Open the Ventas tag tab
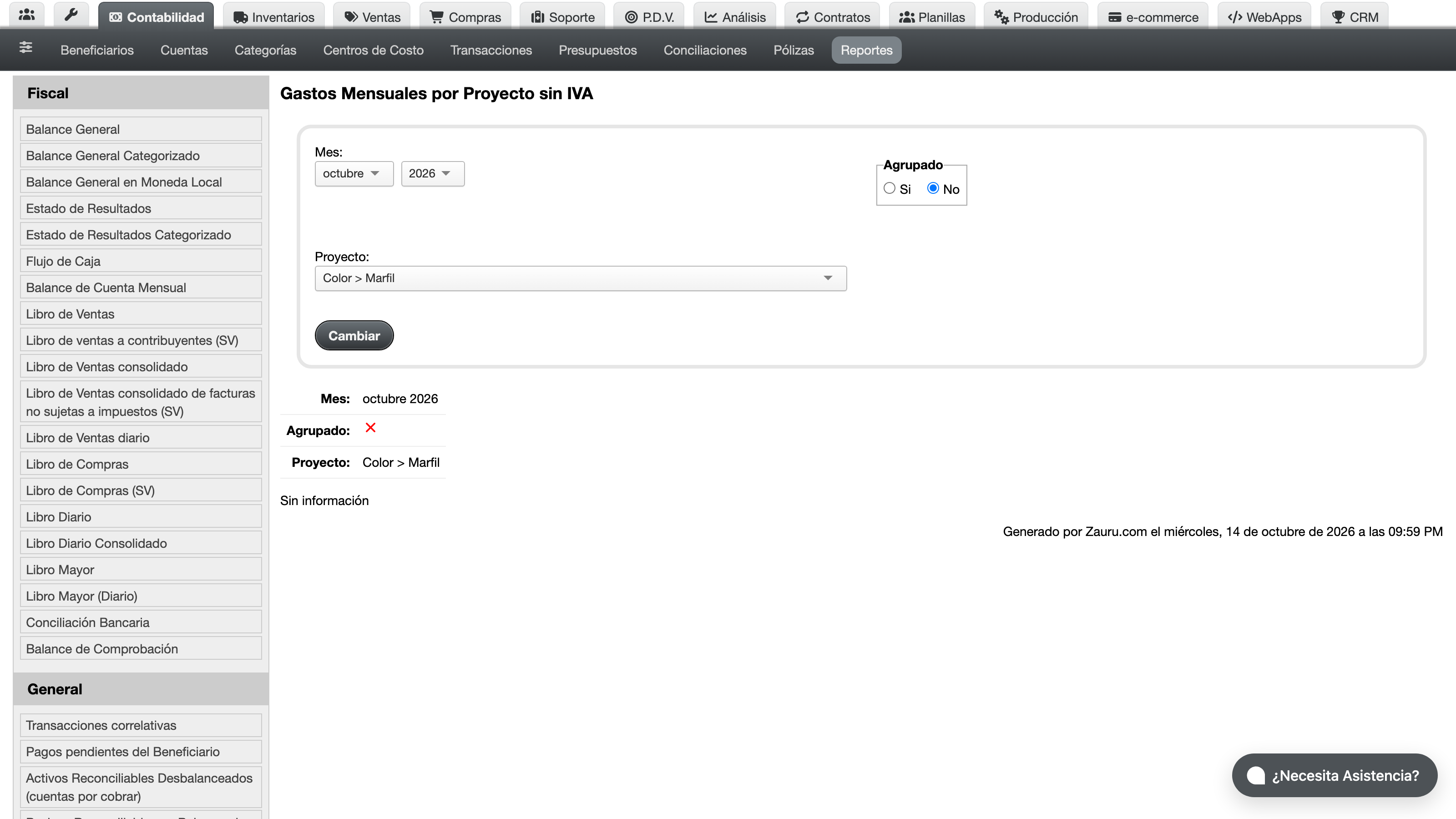This screenshot has height=819, width=1456. coord(373,17)
